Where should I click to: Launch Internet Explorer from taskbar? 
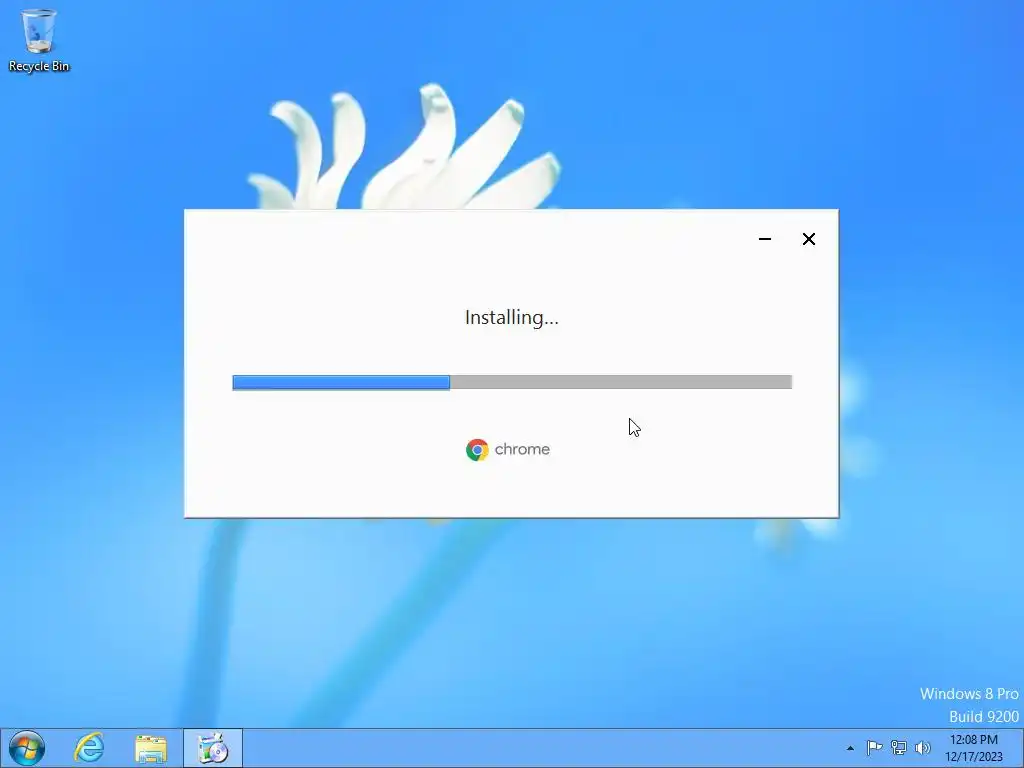(x=89, y=748)
